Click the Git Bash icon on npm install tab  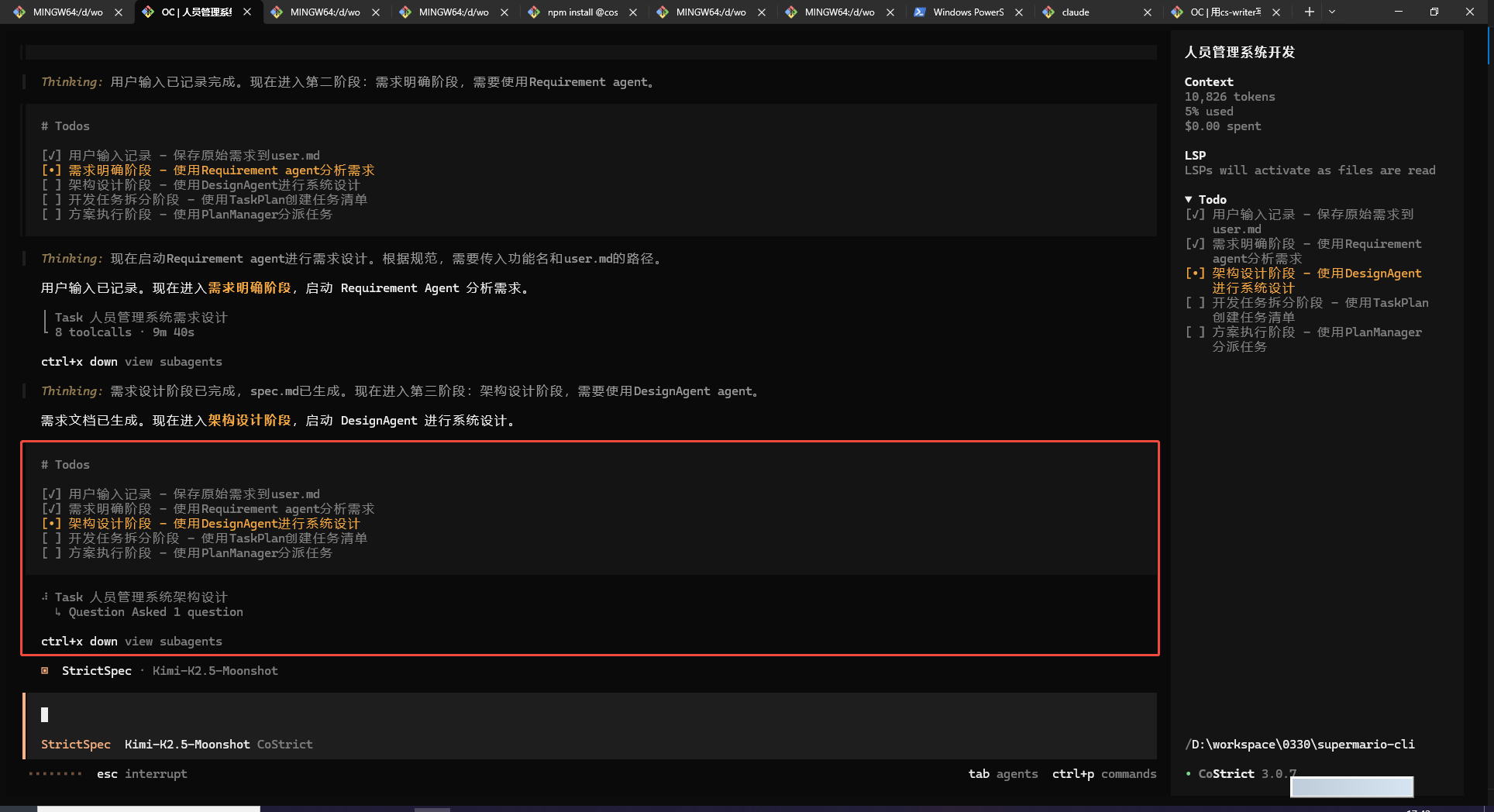[x=534, y=12]
